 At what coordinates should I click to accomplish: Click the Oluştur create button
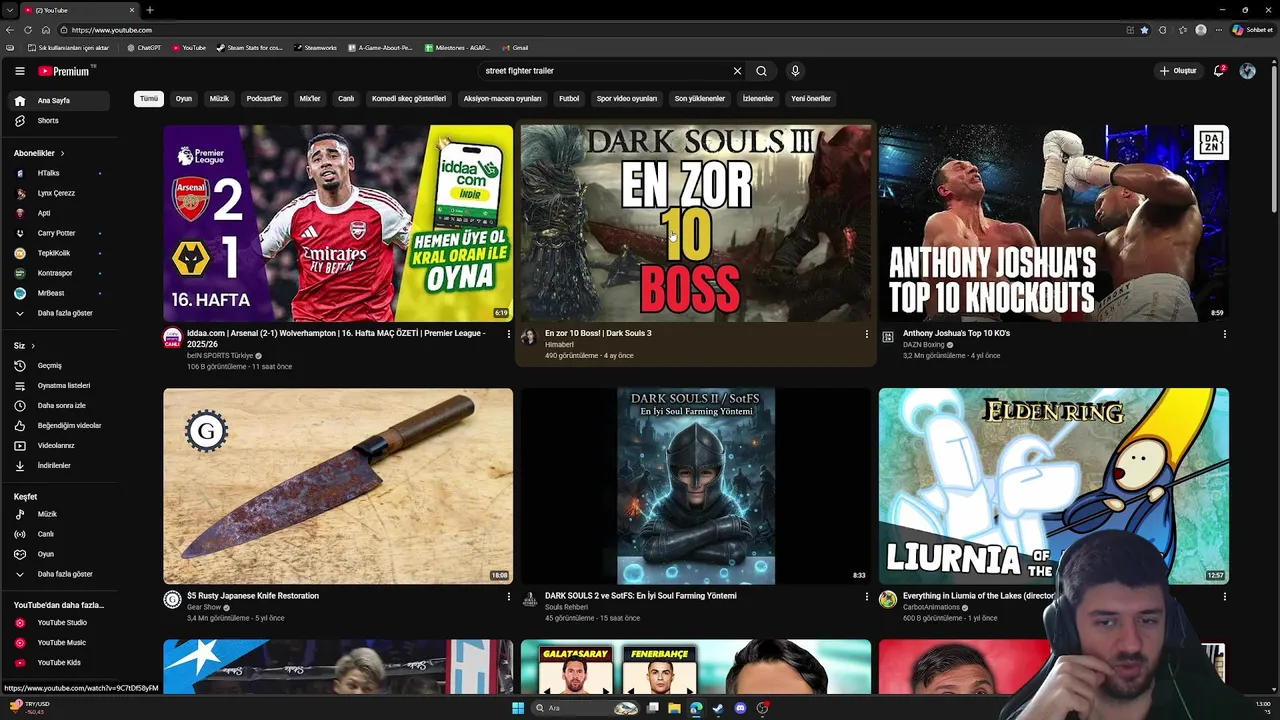tap(1178, 71)
